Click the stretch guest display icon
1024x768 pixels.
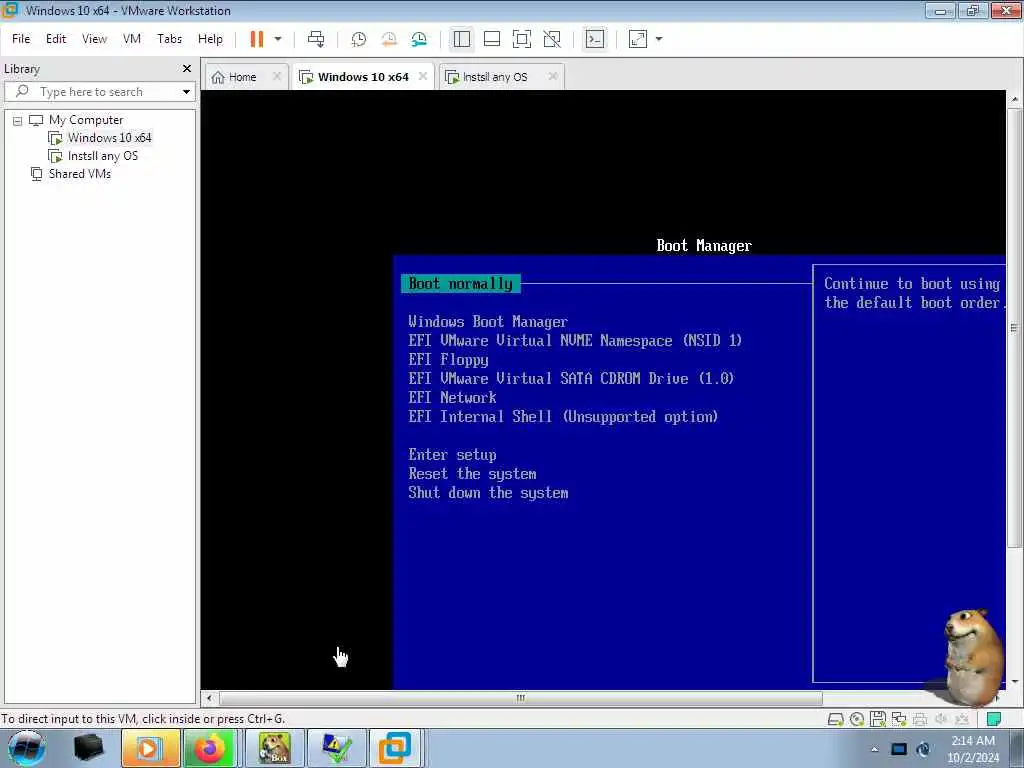tap(637, 39)
